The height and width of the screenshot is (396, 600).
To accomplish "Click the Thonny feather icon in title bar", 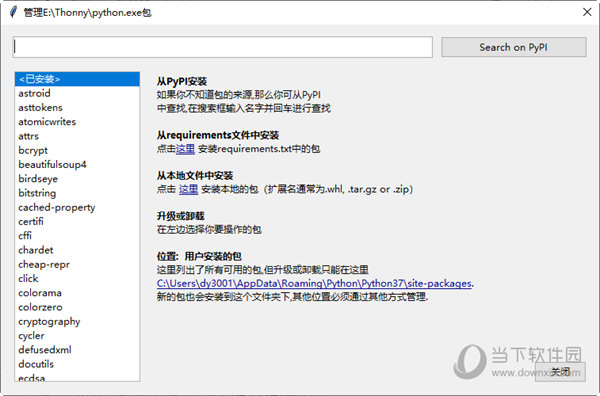I will tap(13, 12).
